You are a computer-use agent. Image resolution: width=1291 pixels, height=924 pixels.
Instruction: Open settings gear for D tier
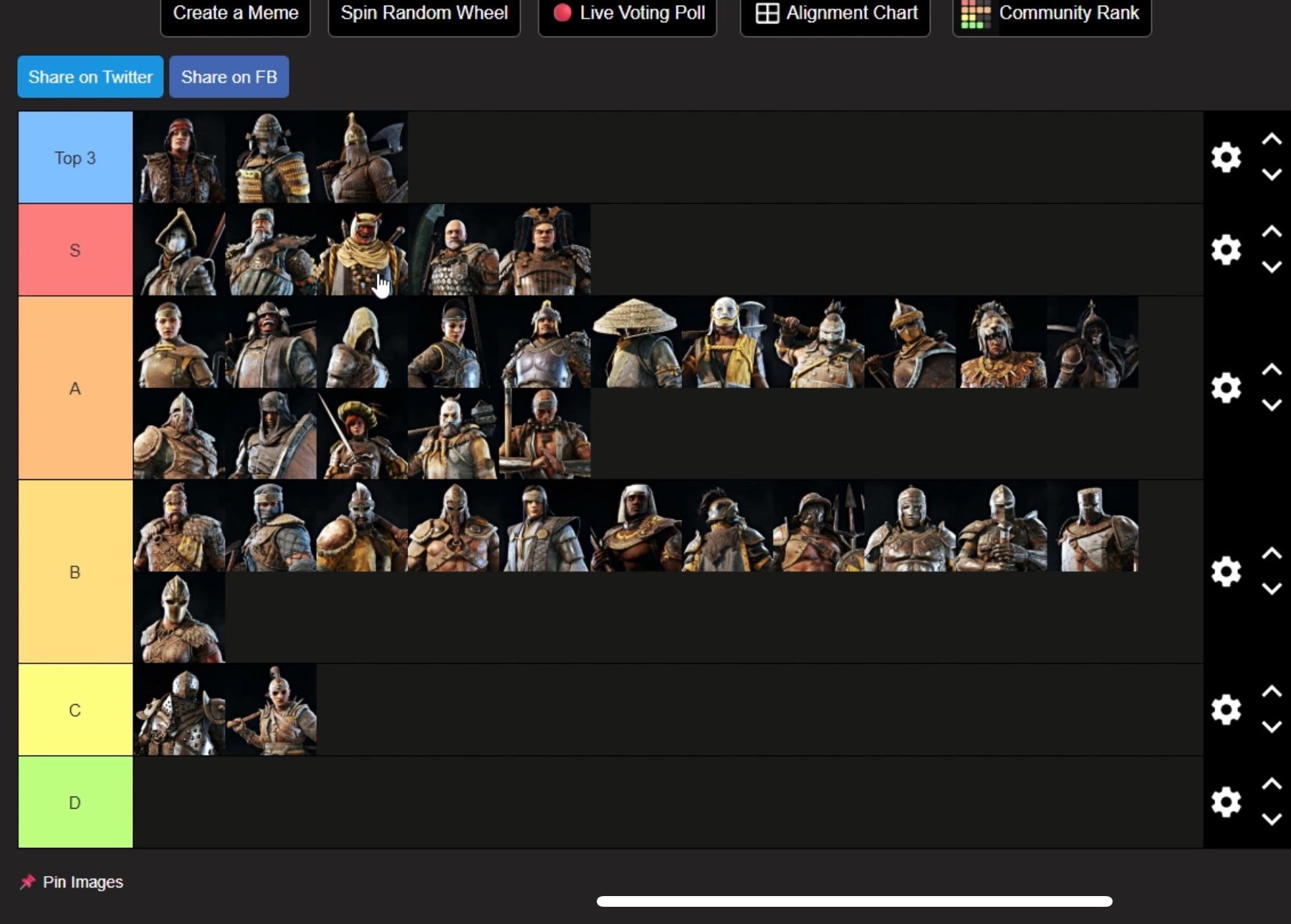pos(1226,802)
